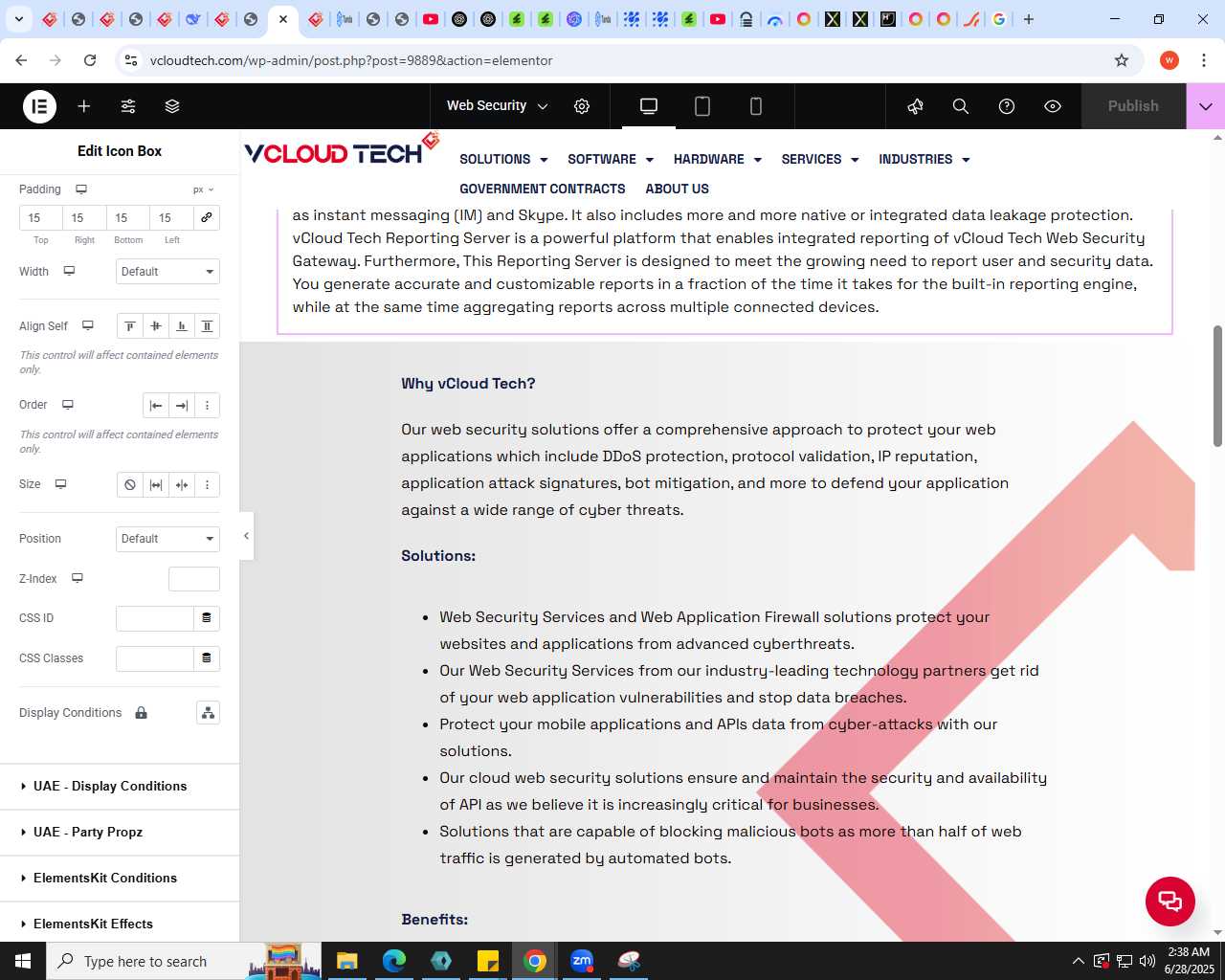Switch to tablet preview mode
1225x980 pixels.
pos(702,106)
